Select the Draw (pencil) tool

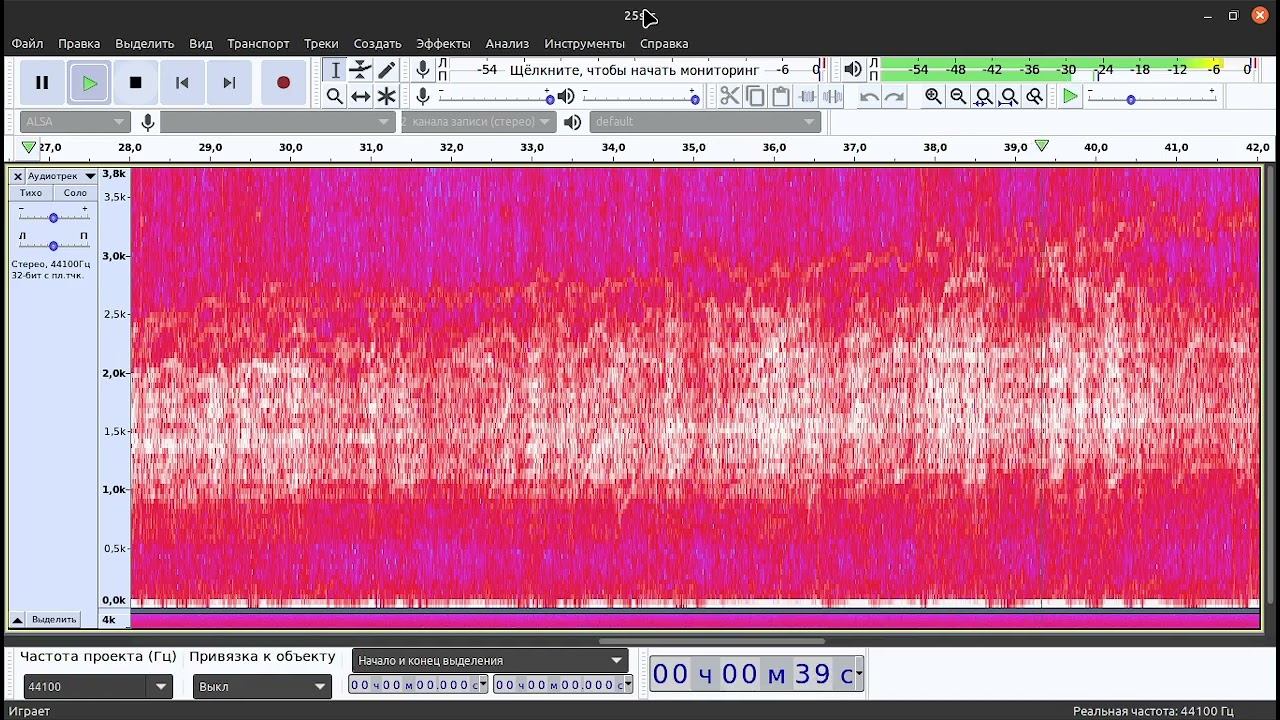386,70
